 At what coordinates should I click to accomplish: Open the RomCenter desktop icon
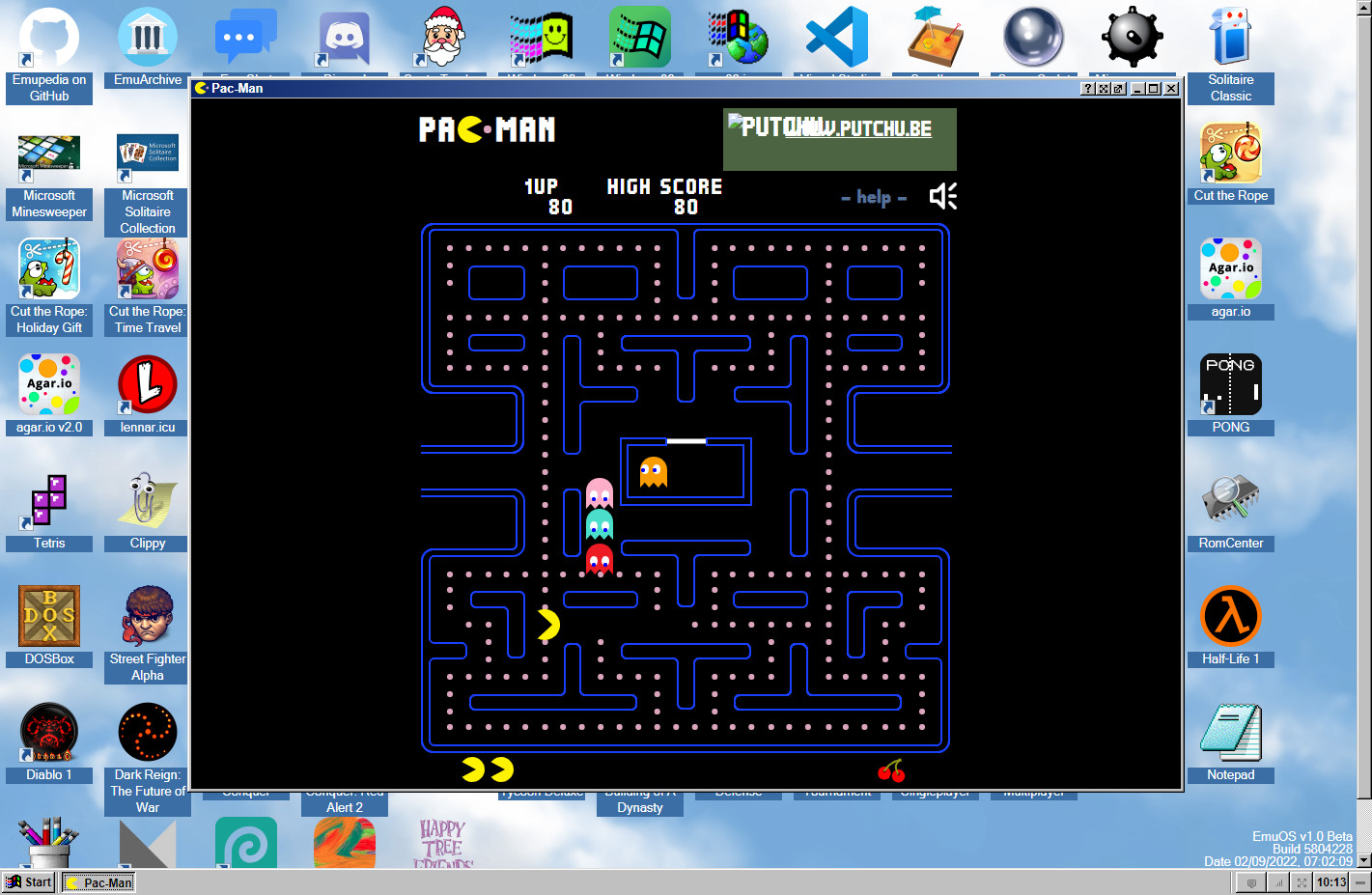tap(1231, 510)
